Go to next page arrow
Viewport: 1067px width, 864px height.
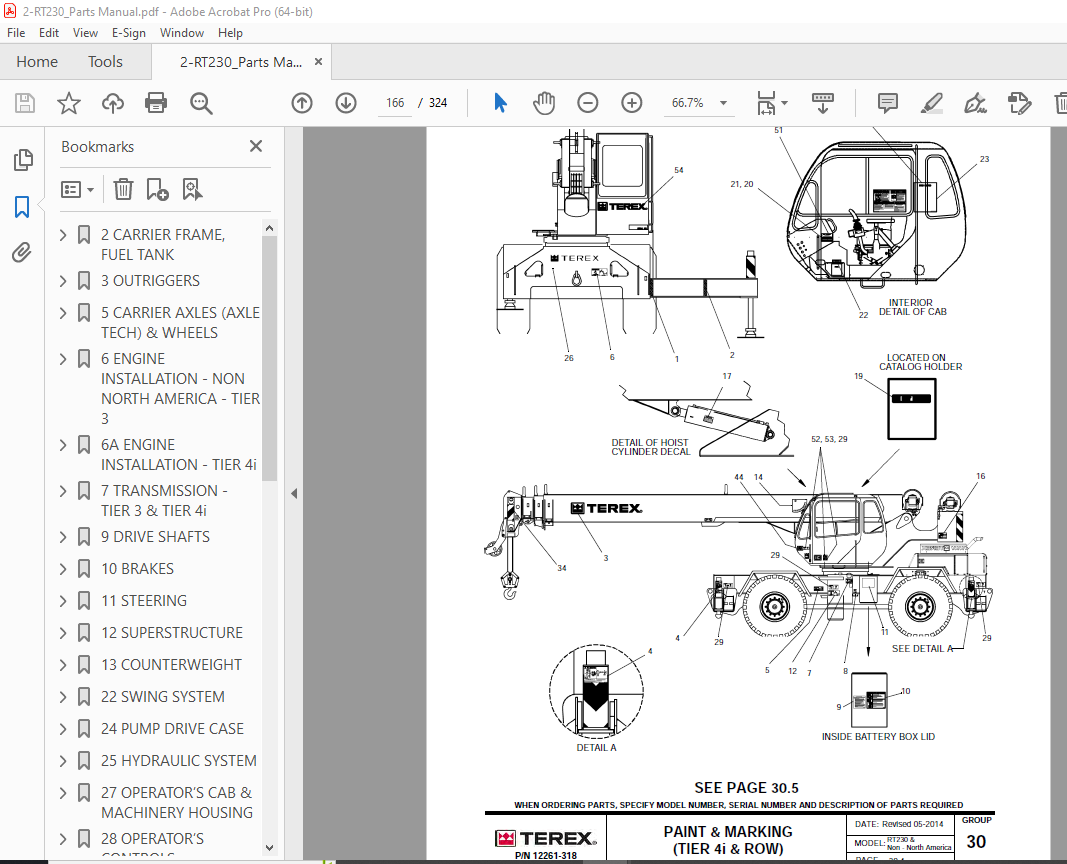click(x=346, y=103)
